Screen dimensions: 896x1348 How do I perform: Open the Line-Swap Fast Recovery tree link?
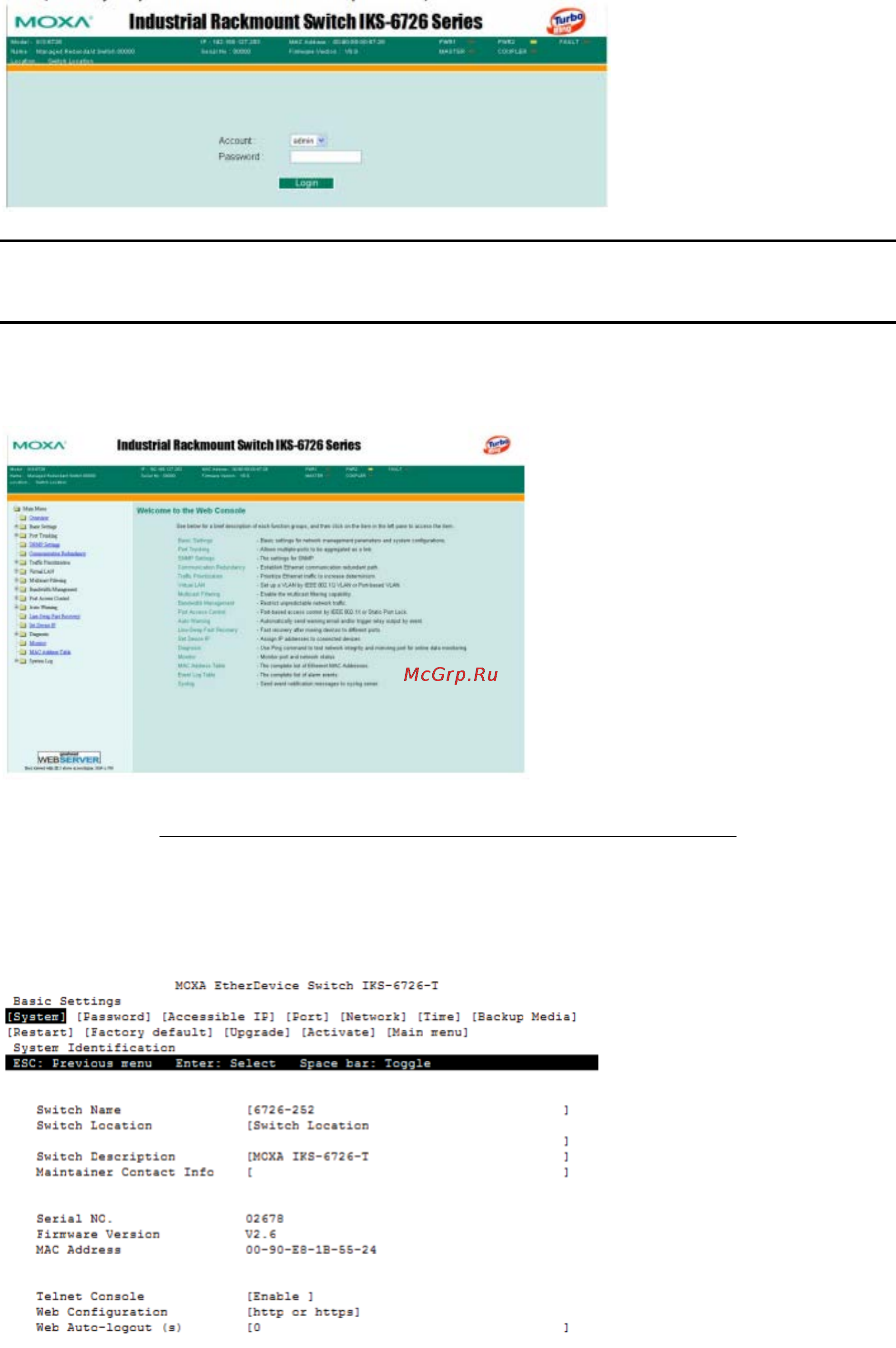[54, 617]
